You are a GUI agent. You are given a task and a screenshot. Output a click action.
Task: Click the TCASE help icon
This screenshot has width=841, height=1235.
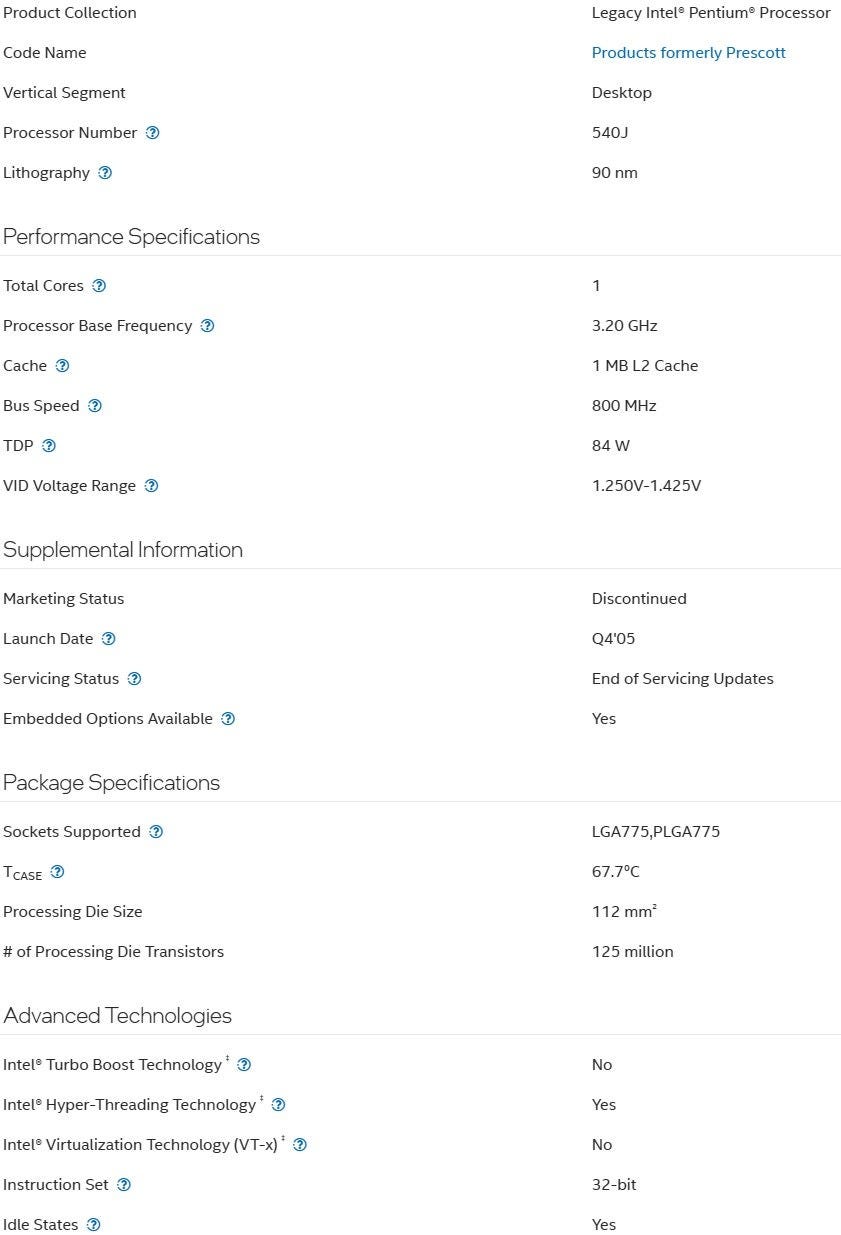(x=57, y=872)
